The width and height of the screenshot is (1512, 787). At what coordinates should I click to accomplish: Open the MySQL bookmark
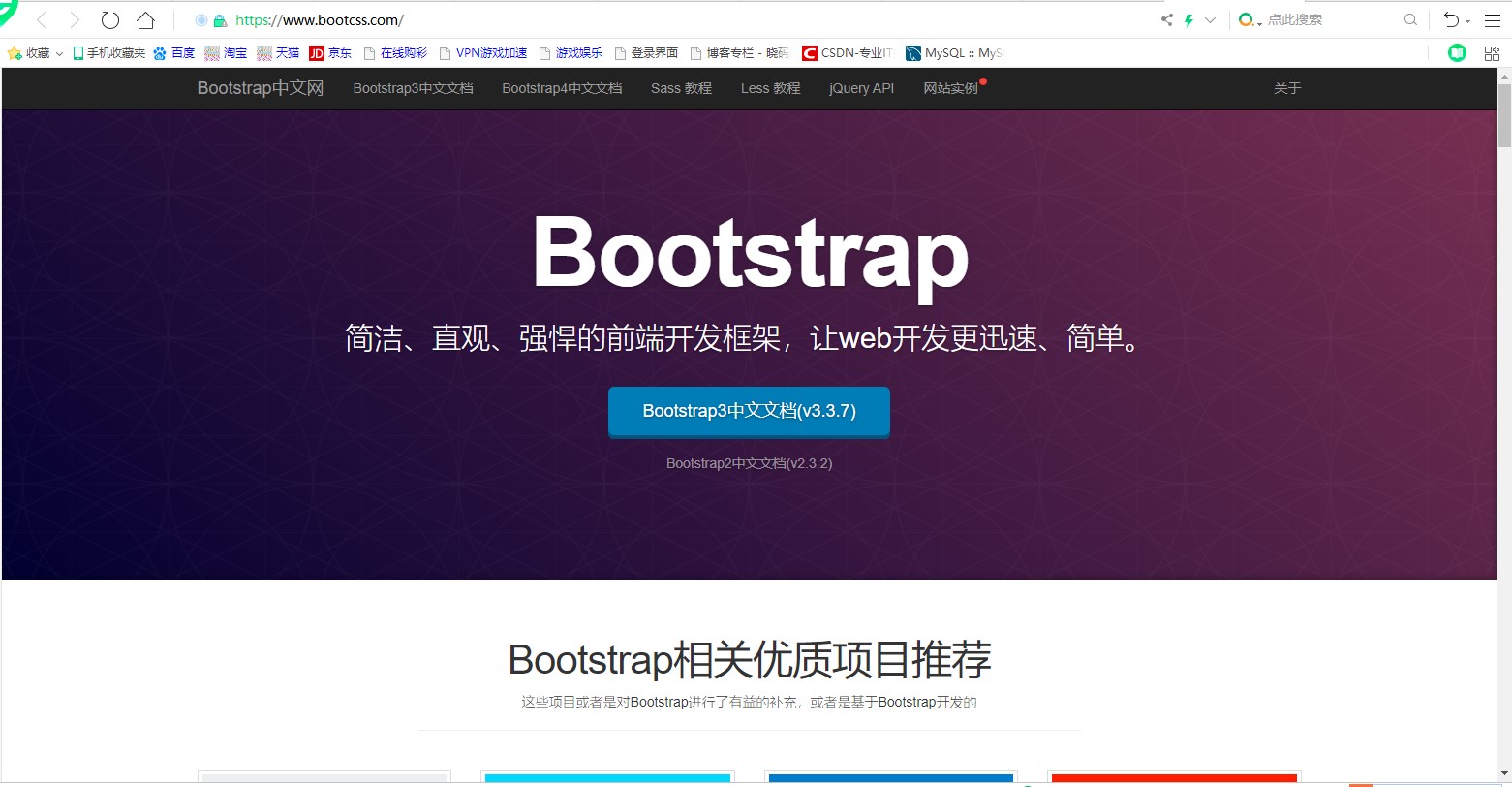[954, 53]
